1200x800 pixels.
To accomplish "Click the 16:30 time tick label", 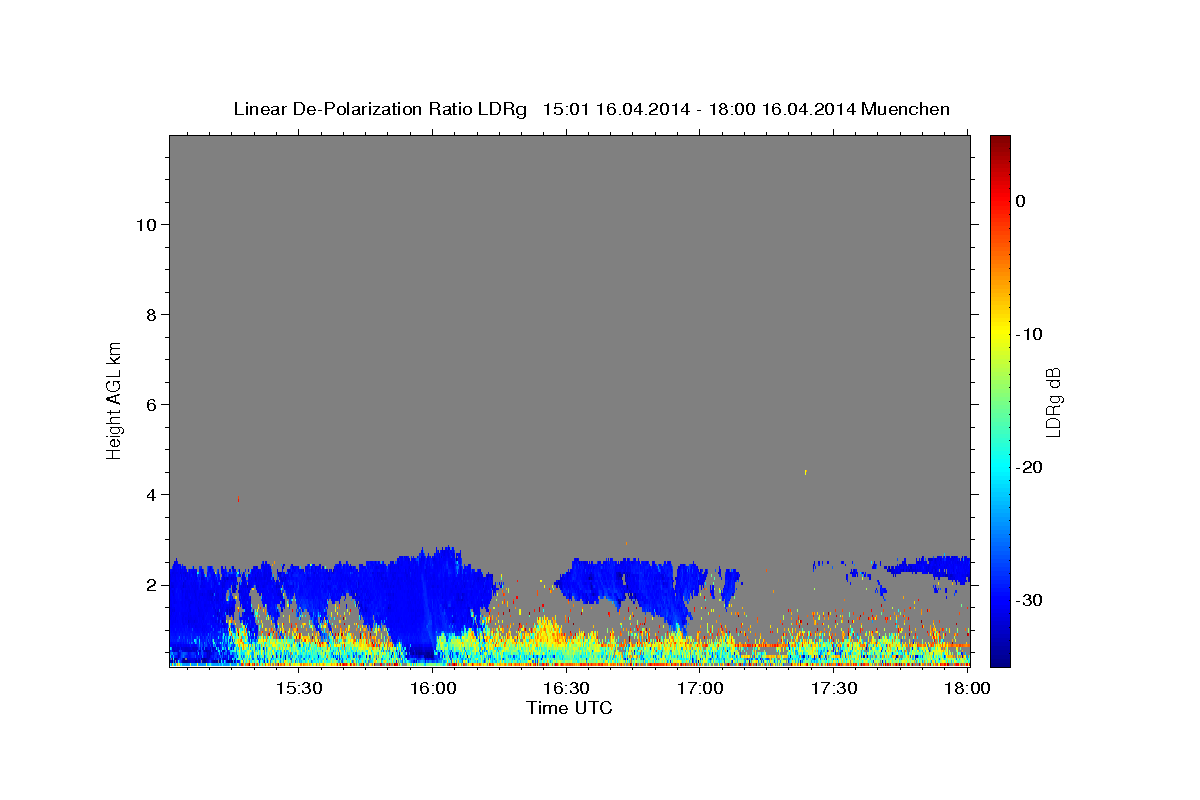I will (x=567, y=688).
